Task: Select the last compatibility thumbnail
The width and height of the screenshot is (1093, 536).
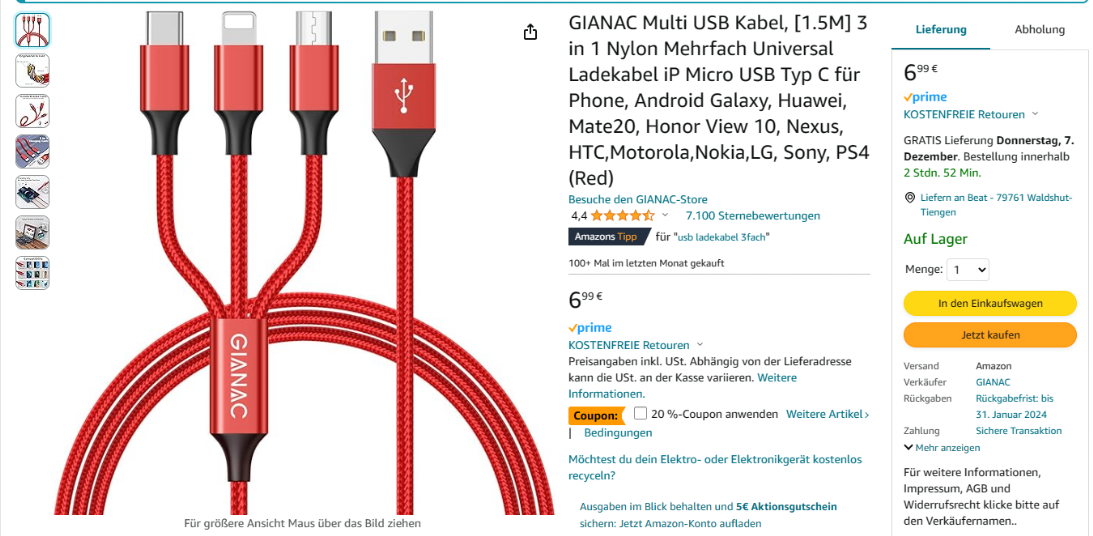Action: (32, 273)
